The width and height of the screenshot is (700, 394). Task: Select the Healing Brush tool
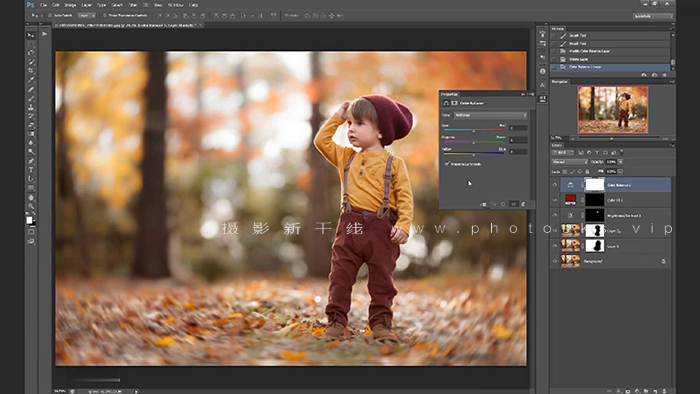(x=31, y=89)
